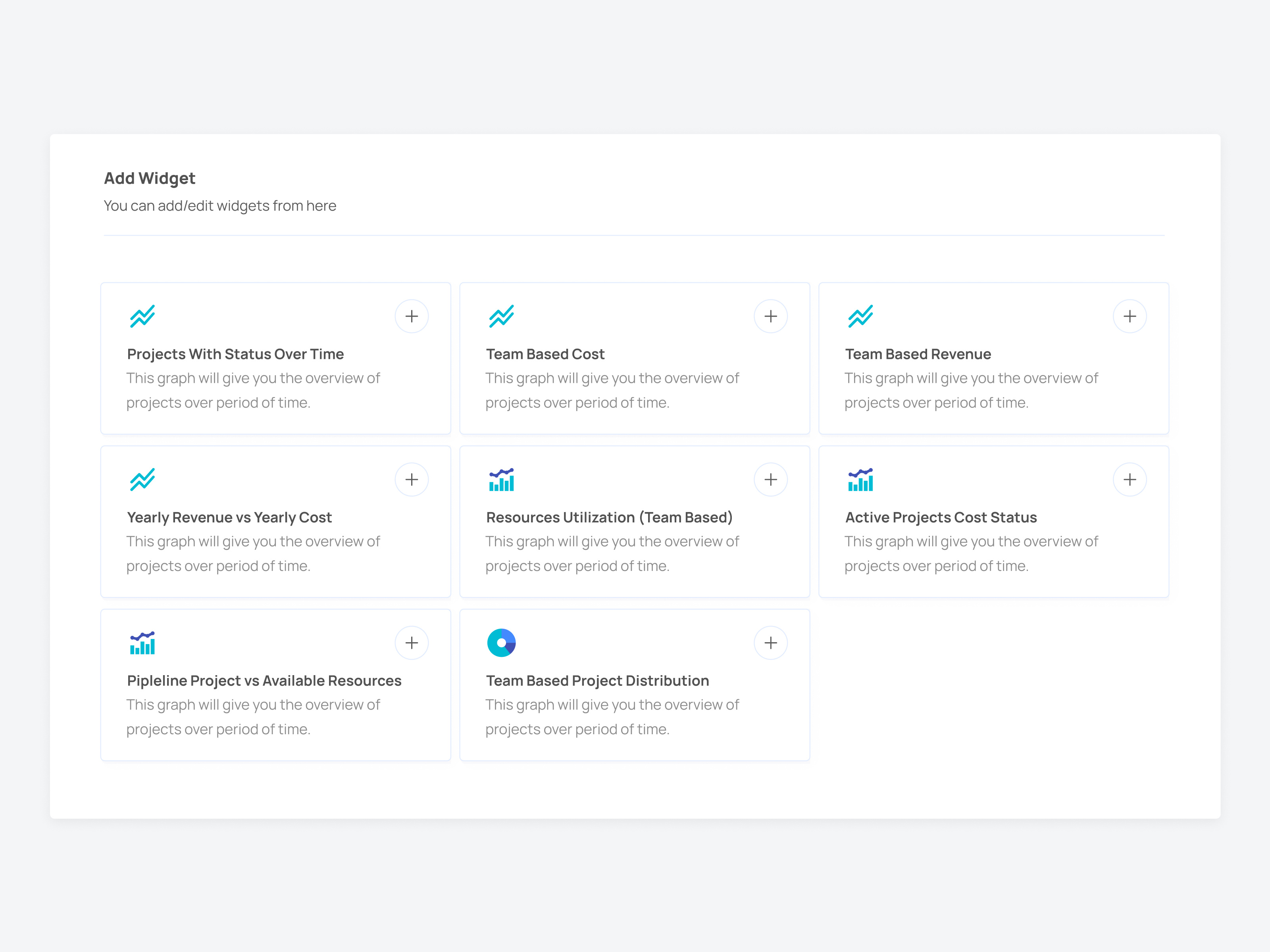Add the Resources Utilization (Team Based) widget
The image size is (1270, 952).
(770, 479)
